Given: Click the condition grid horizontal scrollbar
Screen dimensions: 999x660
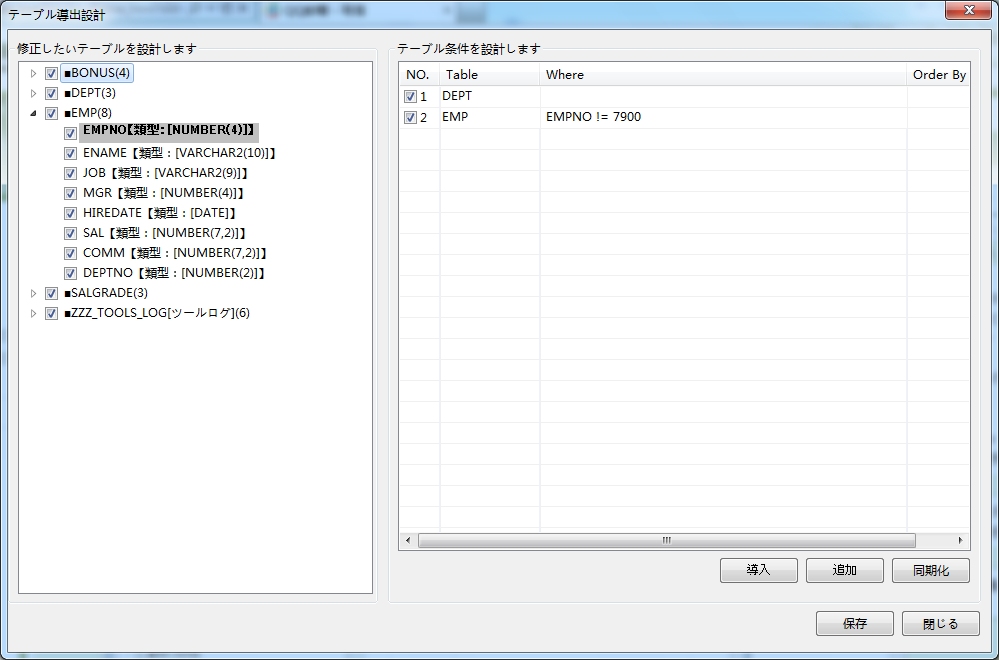Looking at the screenshot, I should 665,540.
